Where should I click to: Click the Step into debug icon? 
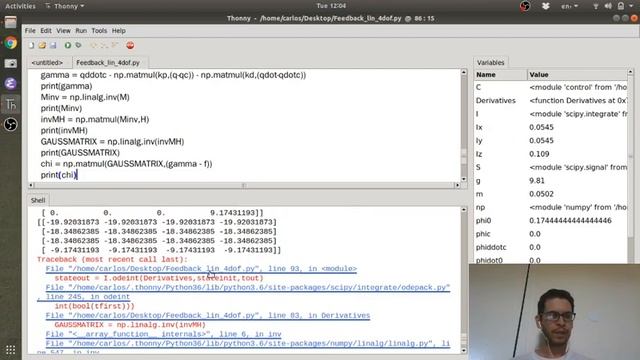tap(104, 45)
